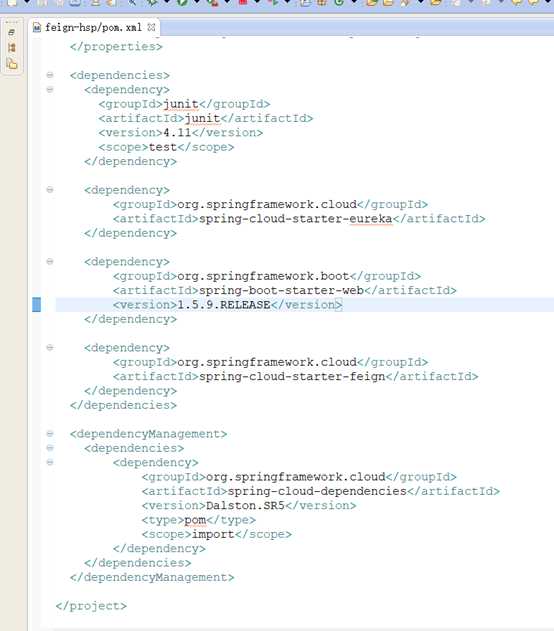Screen dimensions: 554x631
Task: Collapse the <dependencyManagement> element
Action: pos(50,433)
